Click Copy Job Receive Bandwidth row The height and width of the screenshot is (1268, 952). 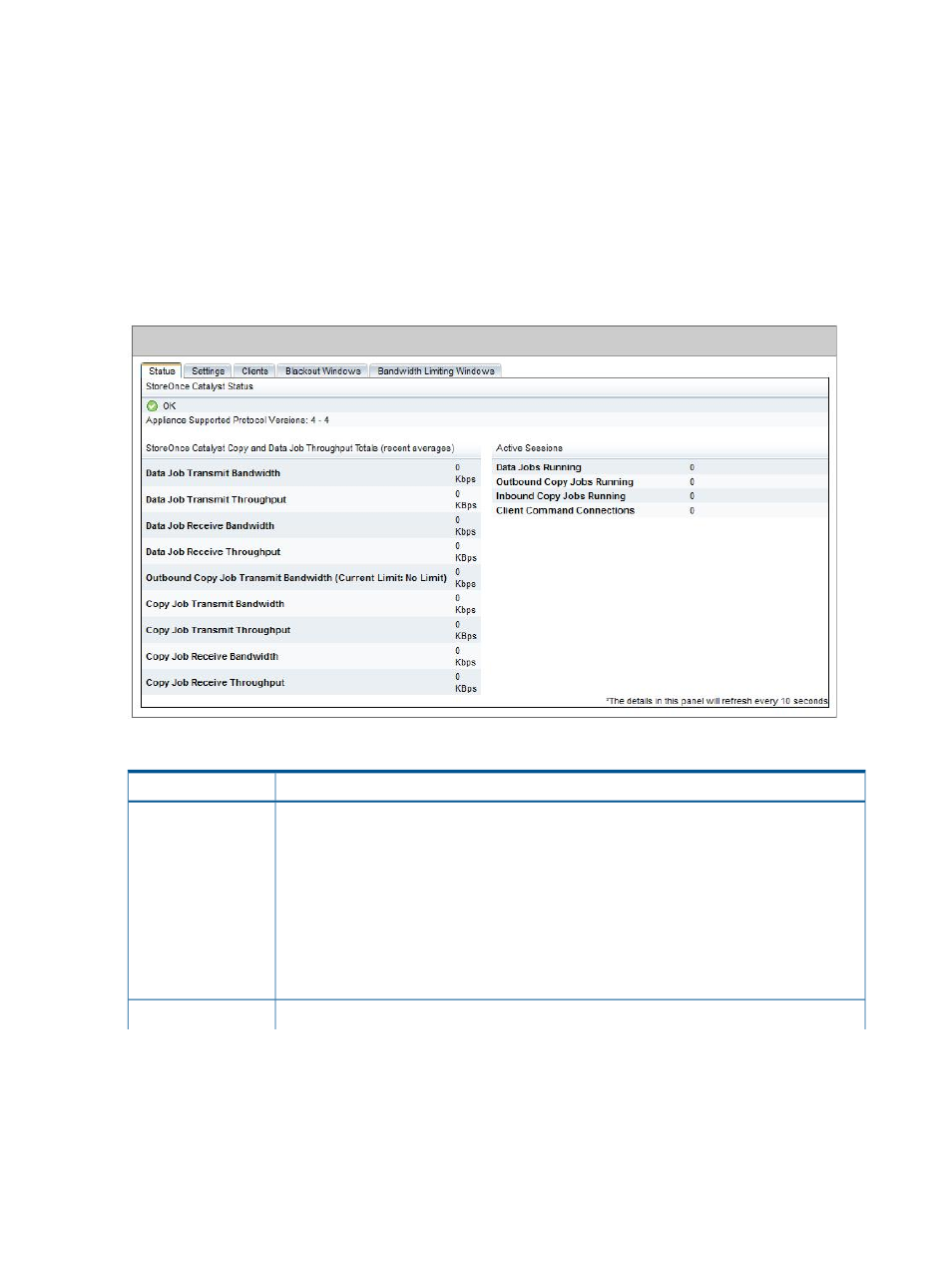311,656
